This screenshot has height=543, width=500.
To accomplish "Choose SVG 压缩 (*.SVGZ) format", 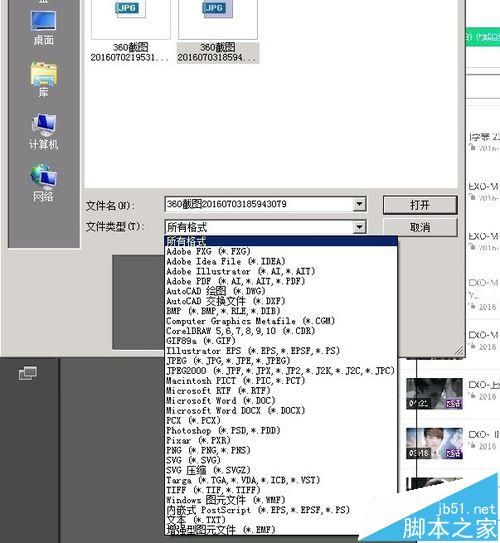I will point(281,470).
